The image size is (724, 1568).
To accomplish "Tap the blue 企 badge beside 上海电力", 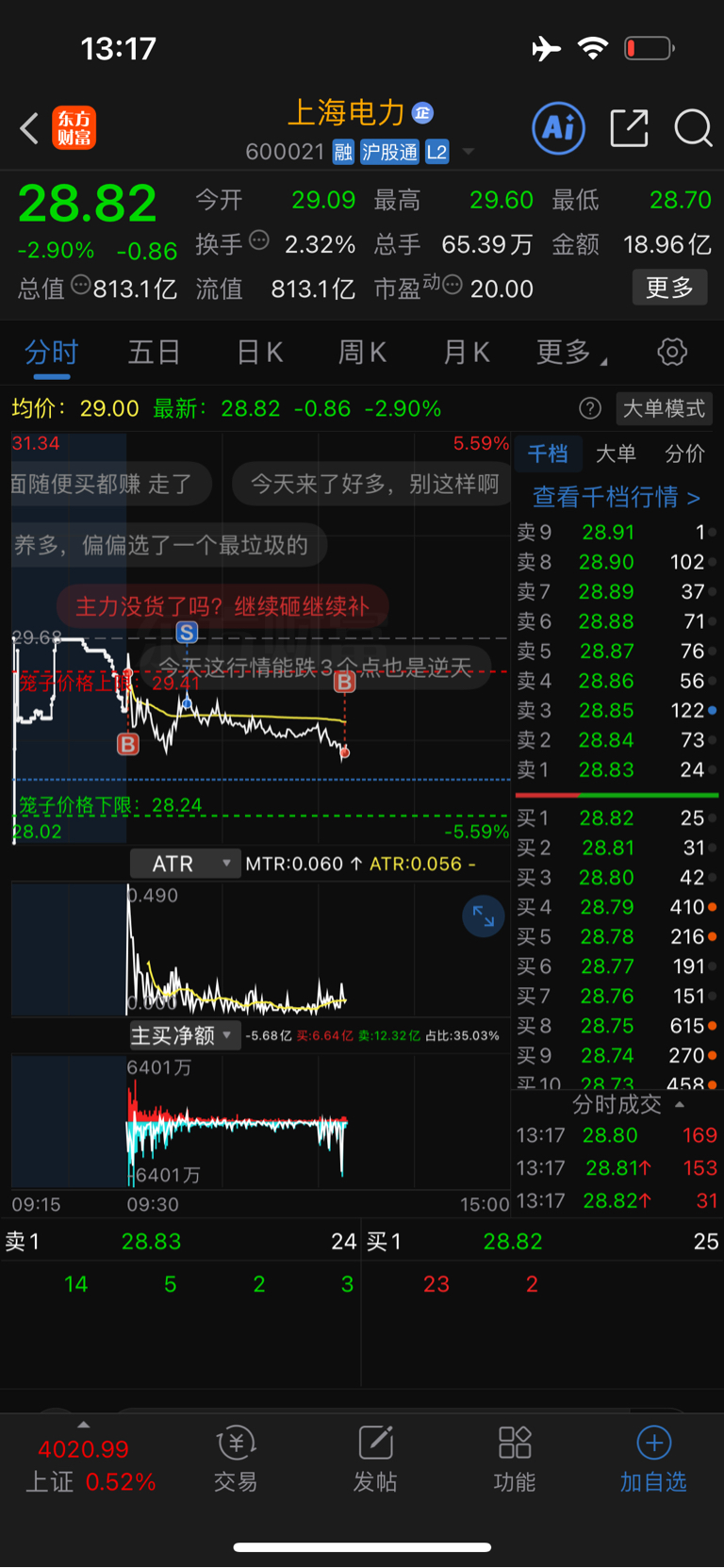I will [422, 113].
